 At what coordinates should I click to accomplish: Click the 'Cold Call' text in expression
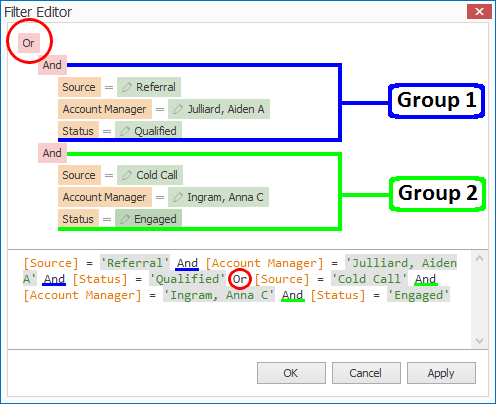369,279
